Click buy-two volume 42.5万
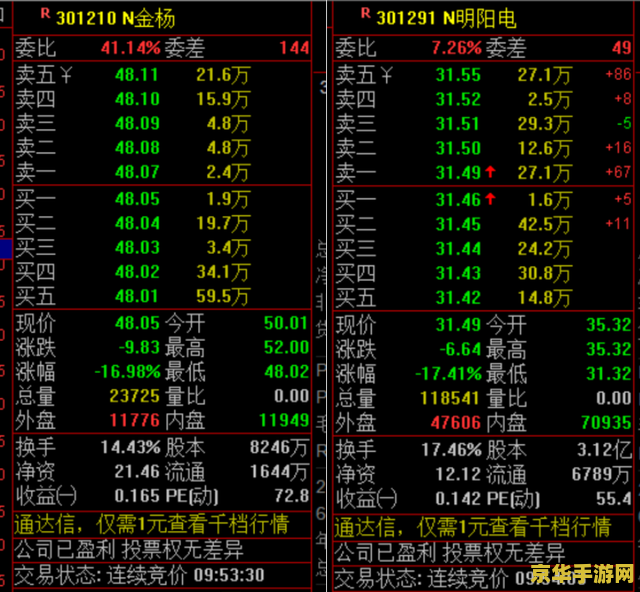Screen dimensions: 640x592 544,224
